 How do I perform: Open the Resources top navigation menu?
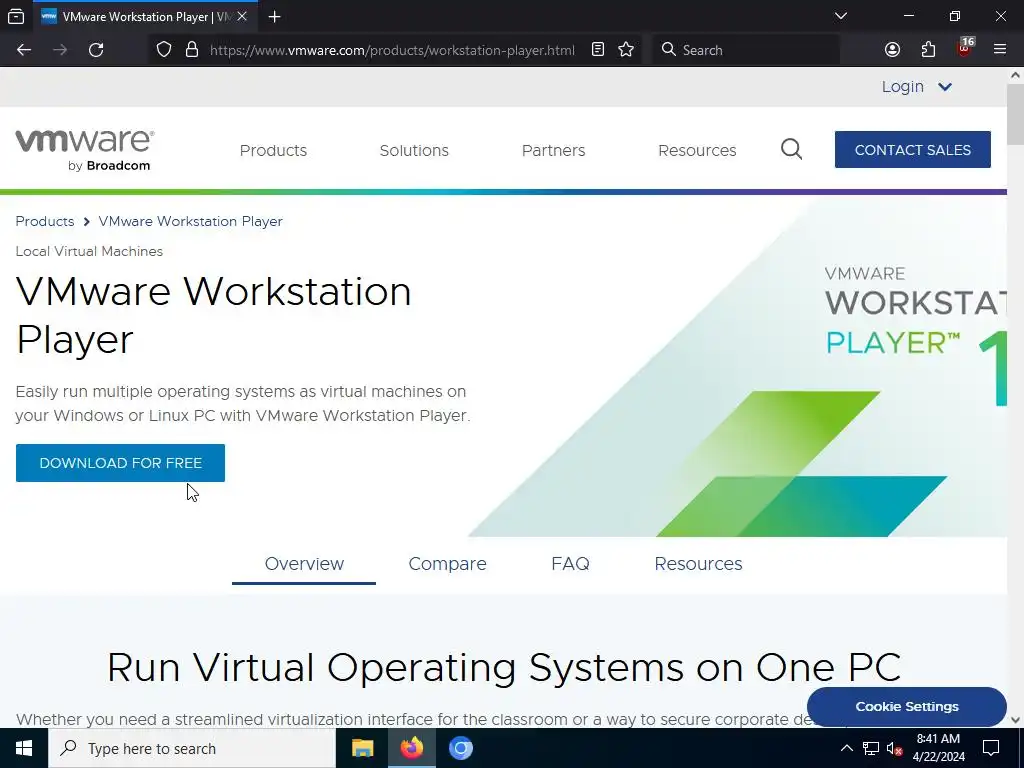coord(697,150)
